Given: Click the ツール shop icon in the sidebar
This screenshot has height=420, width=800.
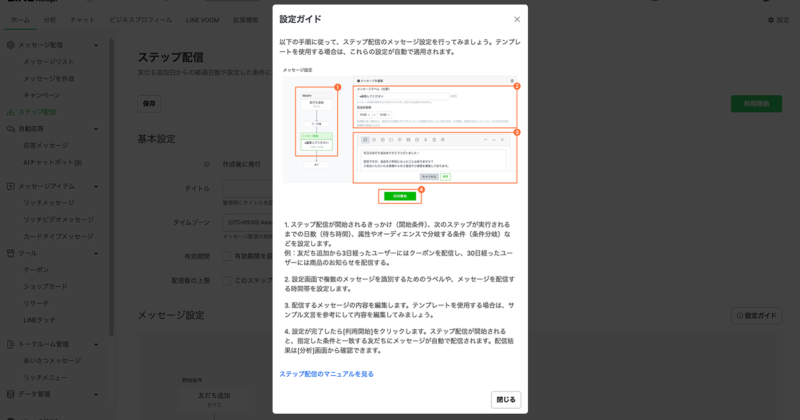Looking at the screenshot, I should pos(10,253).
